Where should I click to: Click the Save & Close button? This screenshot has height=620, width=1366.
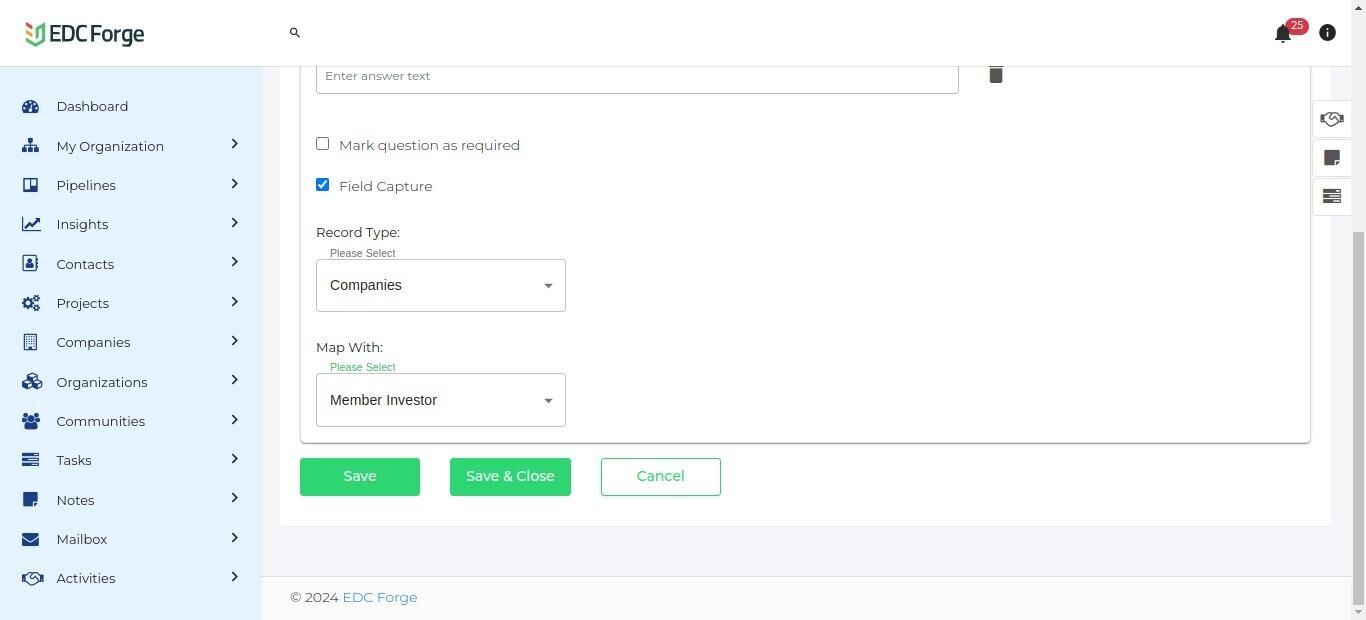click(x=510, y=477)
